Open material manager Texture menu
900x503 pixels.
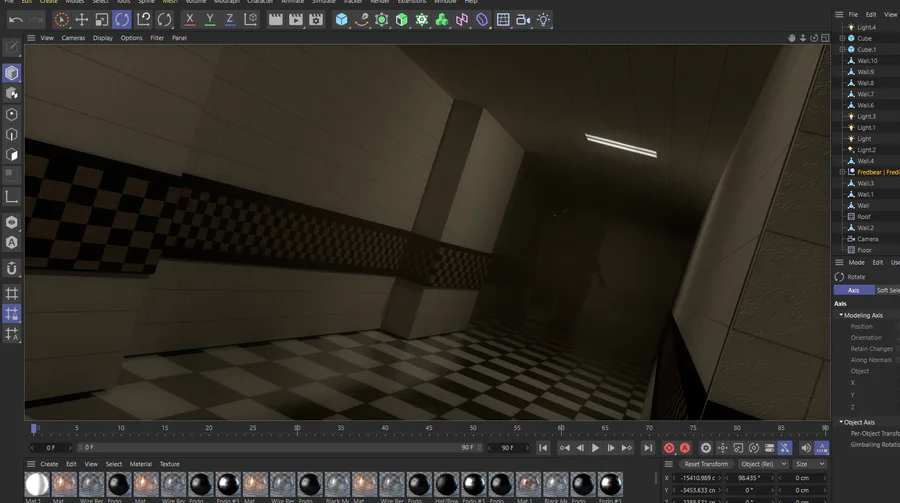[169, 464]
